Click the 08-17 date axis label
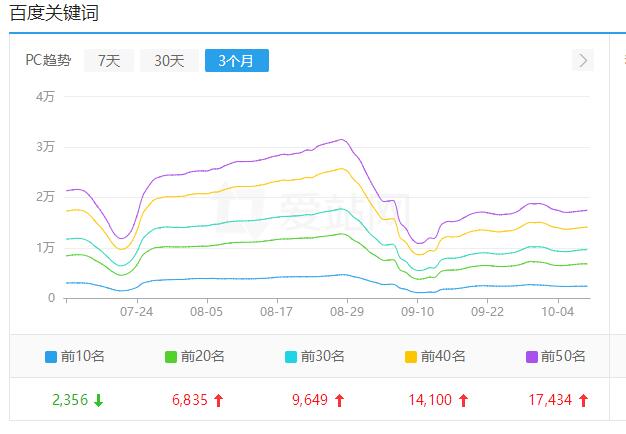Screen dimensions: 626x434 pos(277,312)
